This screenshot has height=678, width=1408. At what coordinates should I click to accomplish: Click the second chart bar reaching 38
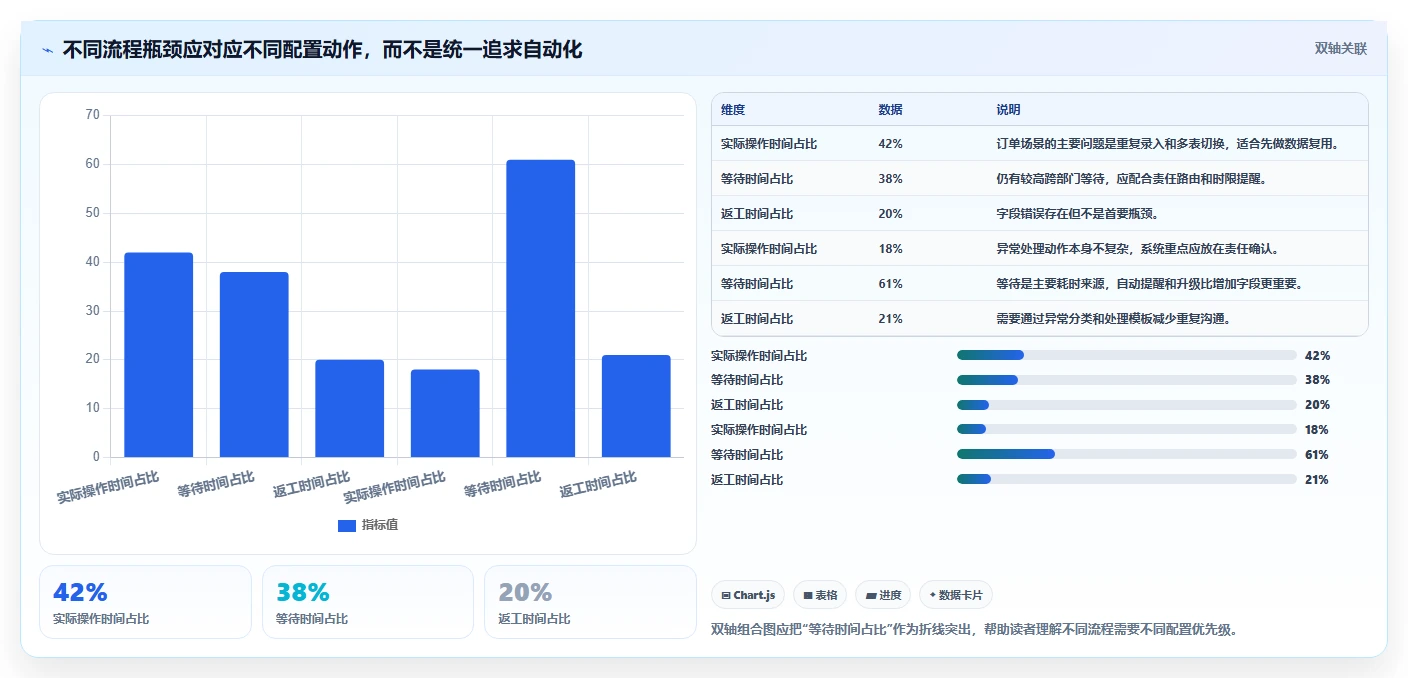[x=254, y=364]
